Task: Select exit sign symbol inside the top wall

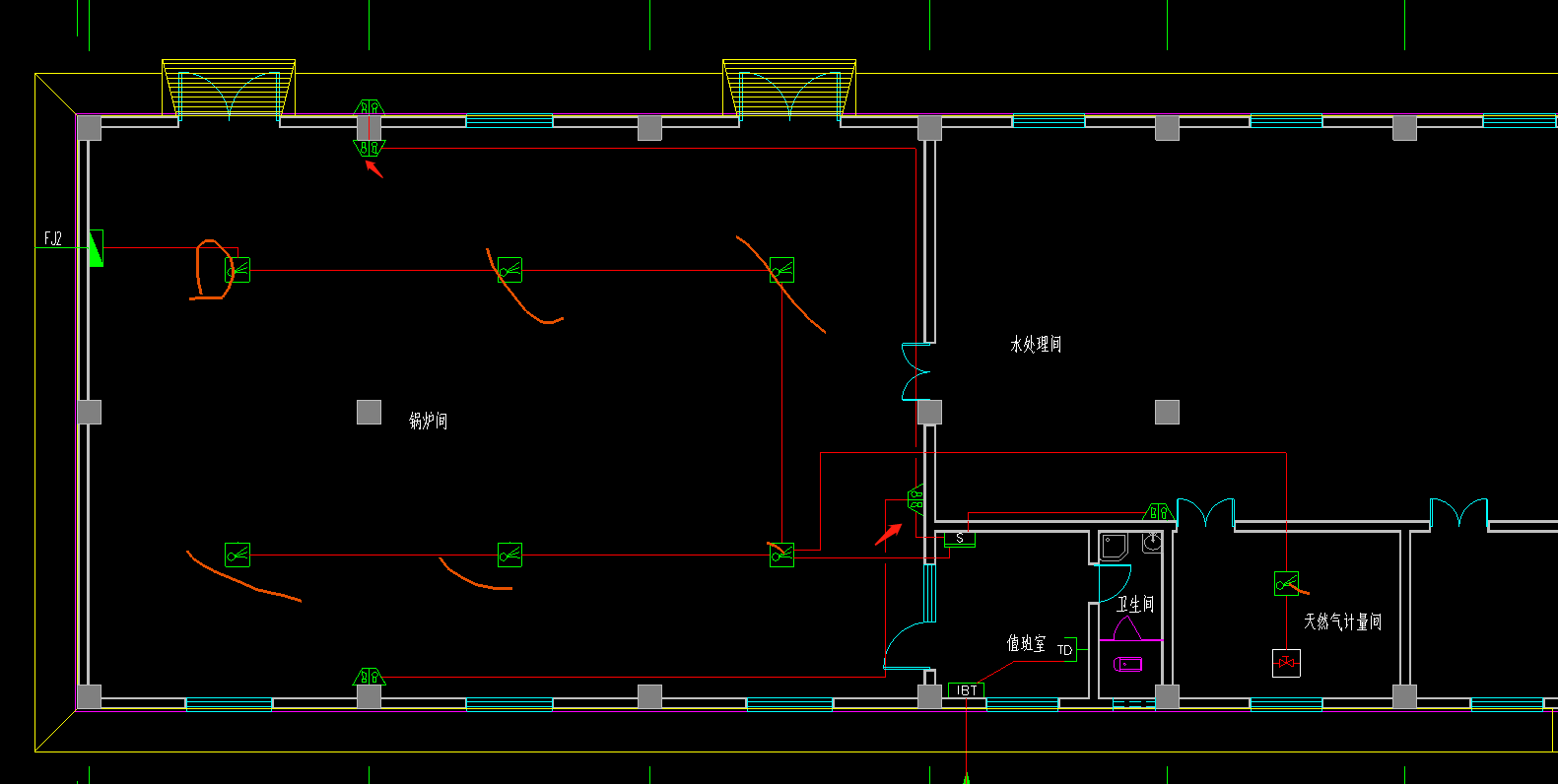Action: click(x=369, y=148)
